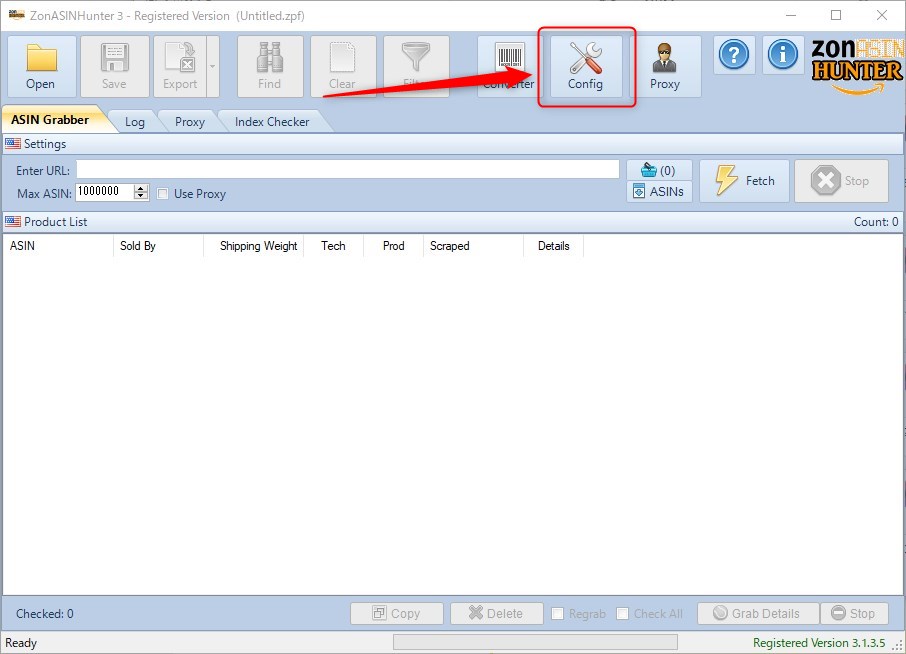Viewport: 906px width, 654px height.
Task: Click the 'Registered Version 3.1.3.5' status text
Action: [819, 642]
